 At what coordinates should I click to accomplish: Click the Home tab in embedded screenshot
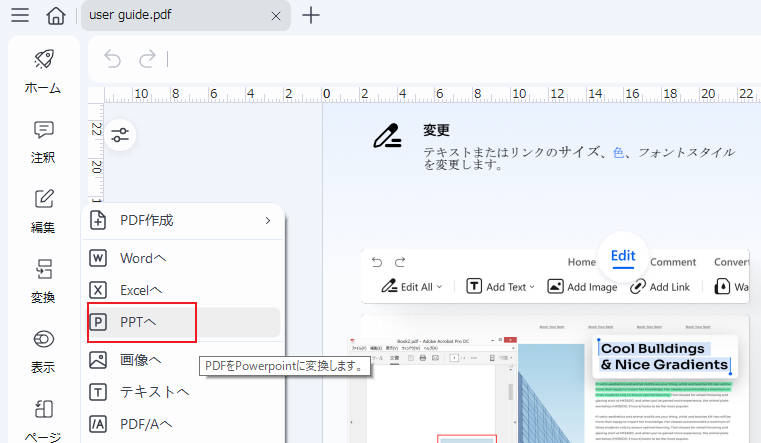click(581, 262)
